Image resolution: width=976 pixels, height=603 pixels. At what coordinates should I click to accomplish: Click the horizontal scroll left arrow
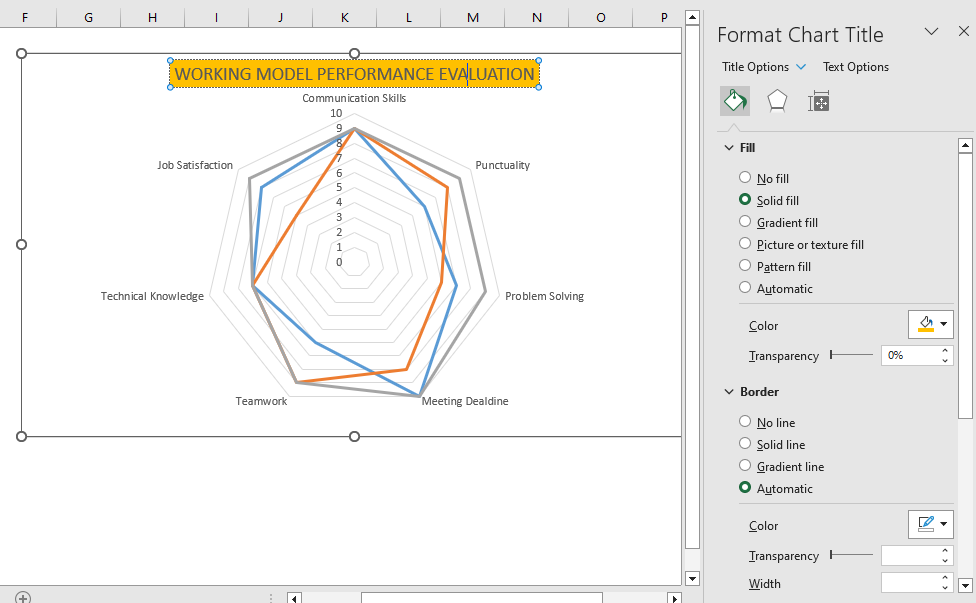pyautogui.click(x=294, y=598)
